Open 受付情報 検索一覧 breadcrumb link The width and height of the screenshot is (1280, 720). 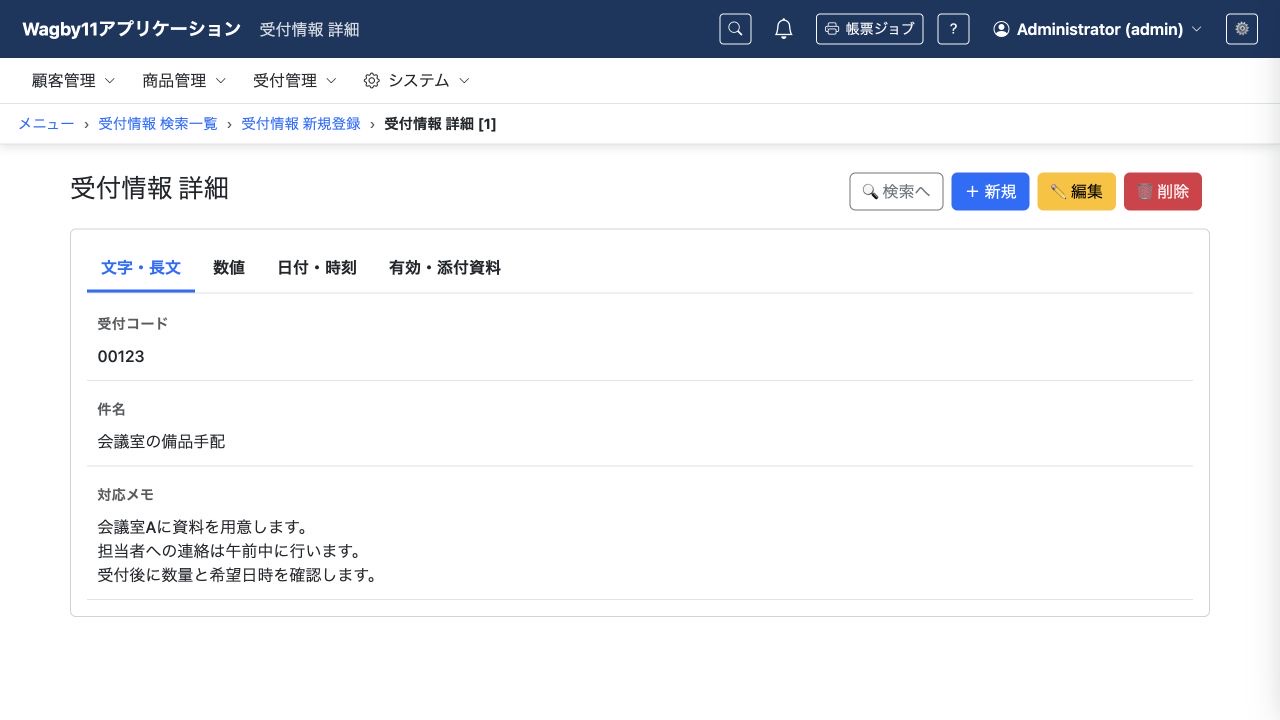158,124
